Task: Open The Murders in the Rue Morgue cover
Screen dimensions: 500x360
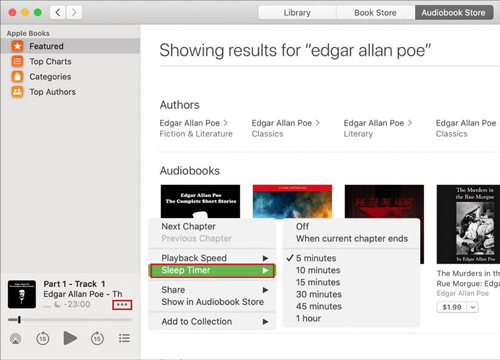Action: (468, 224)
